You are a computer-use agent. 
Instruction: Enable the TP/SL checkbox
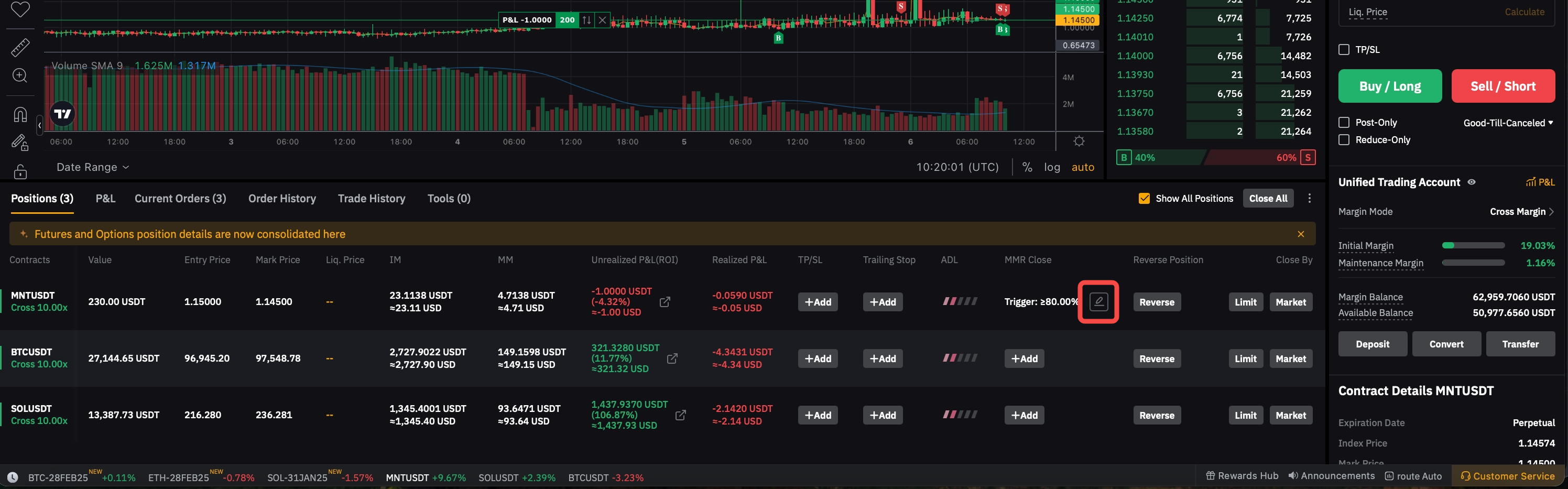(x=1344, y=50)
